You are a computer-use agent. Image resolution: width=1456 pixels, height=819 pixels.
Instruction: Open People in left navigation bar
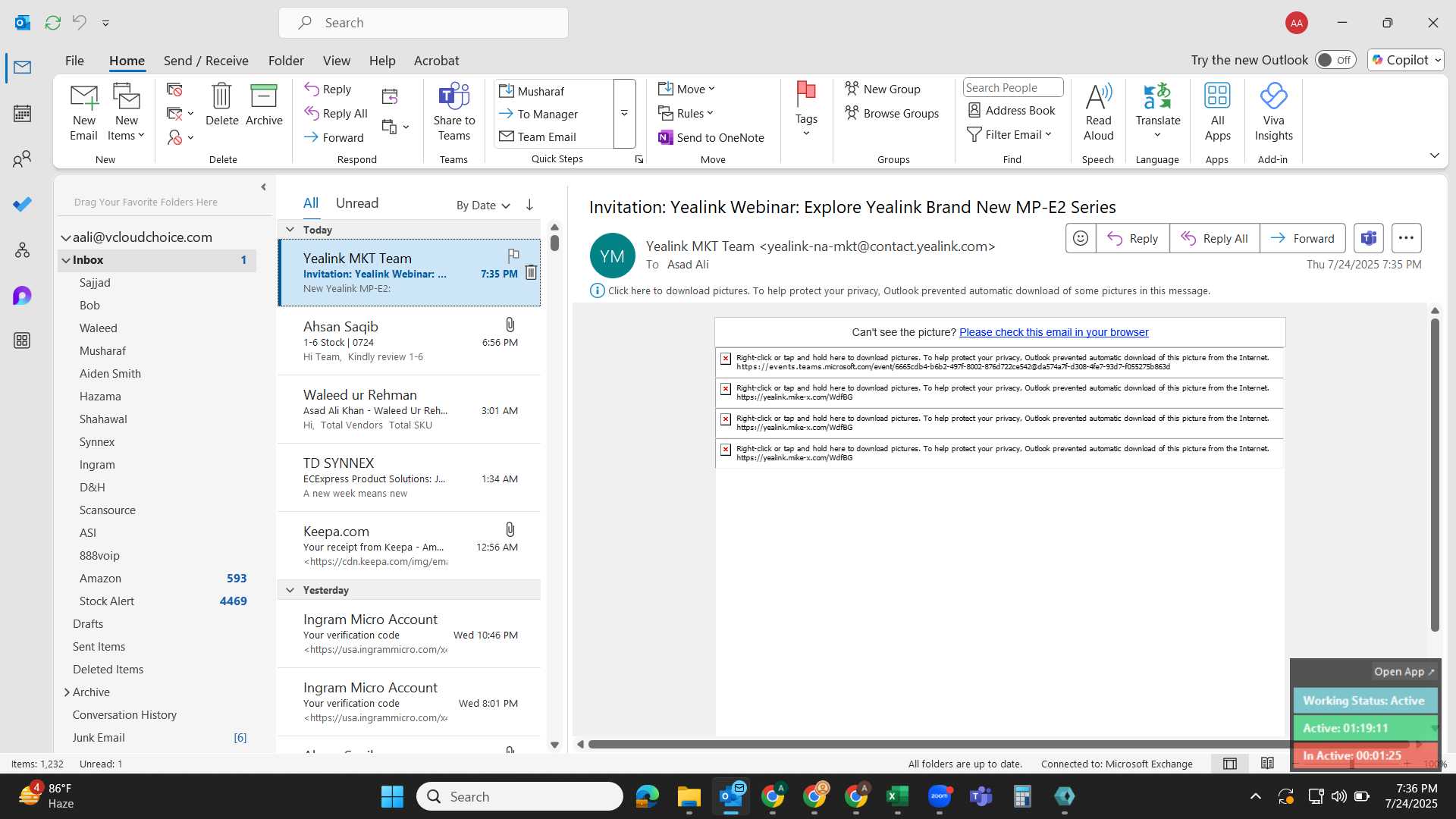coord(22,159)
